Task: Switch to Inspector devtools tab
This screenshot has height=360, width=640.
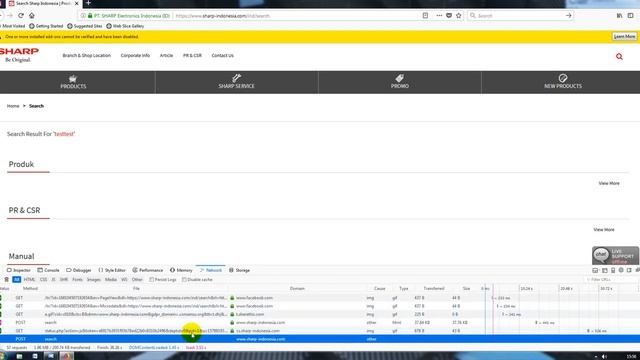Action: (x=19, y=270)
